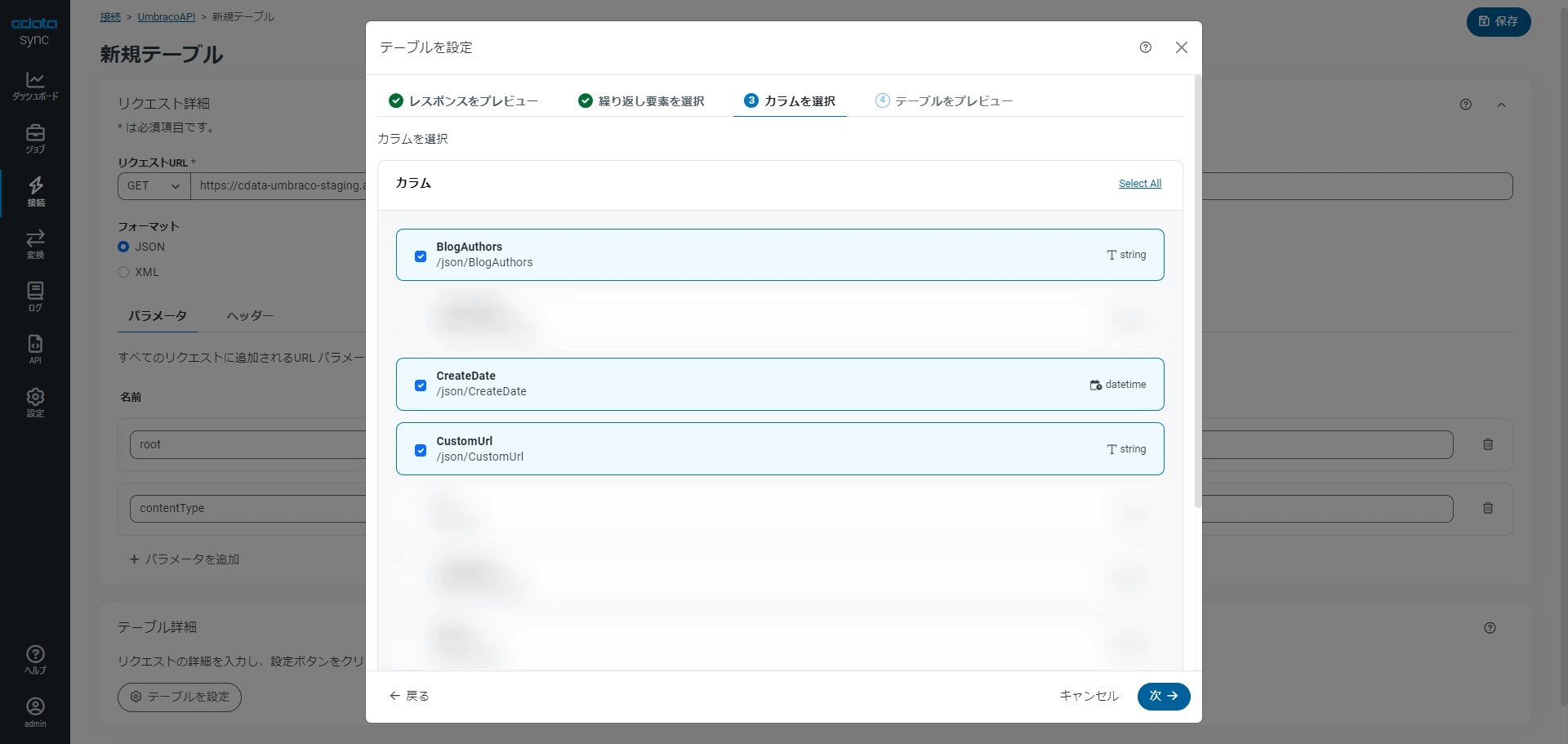Click the 次 next button
Image resolution: width=1568 pixels, height=744 pixels.
pos(1164,696)
